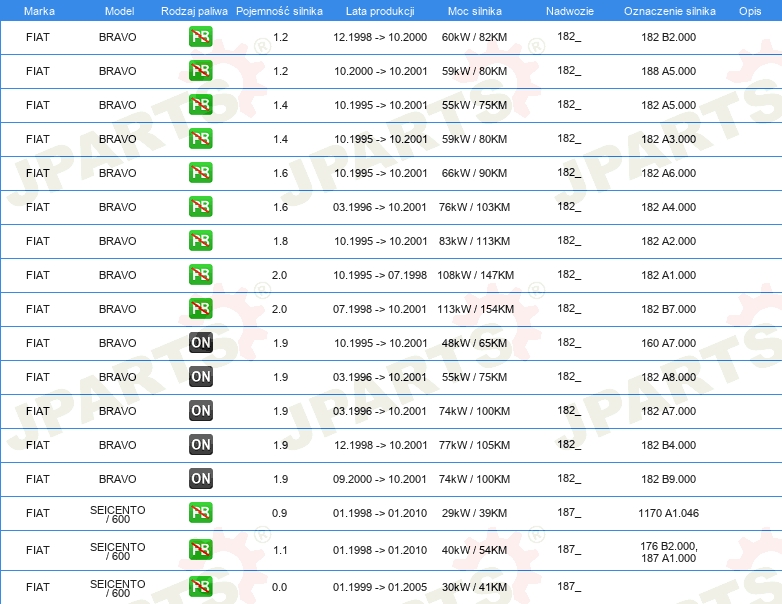The image size is (782, 604).
Task: Click the petrol icon in the 182 B2.000 row
Action: (200, 37)
